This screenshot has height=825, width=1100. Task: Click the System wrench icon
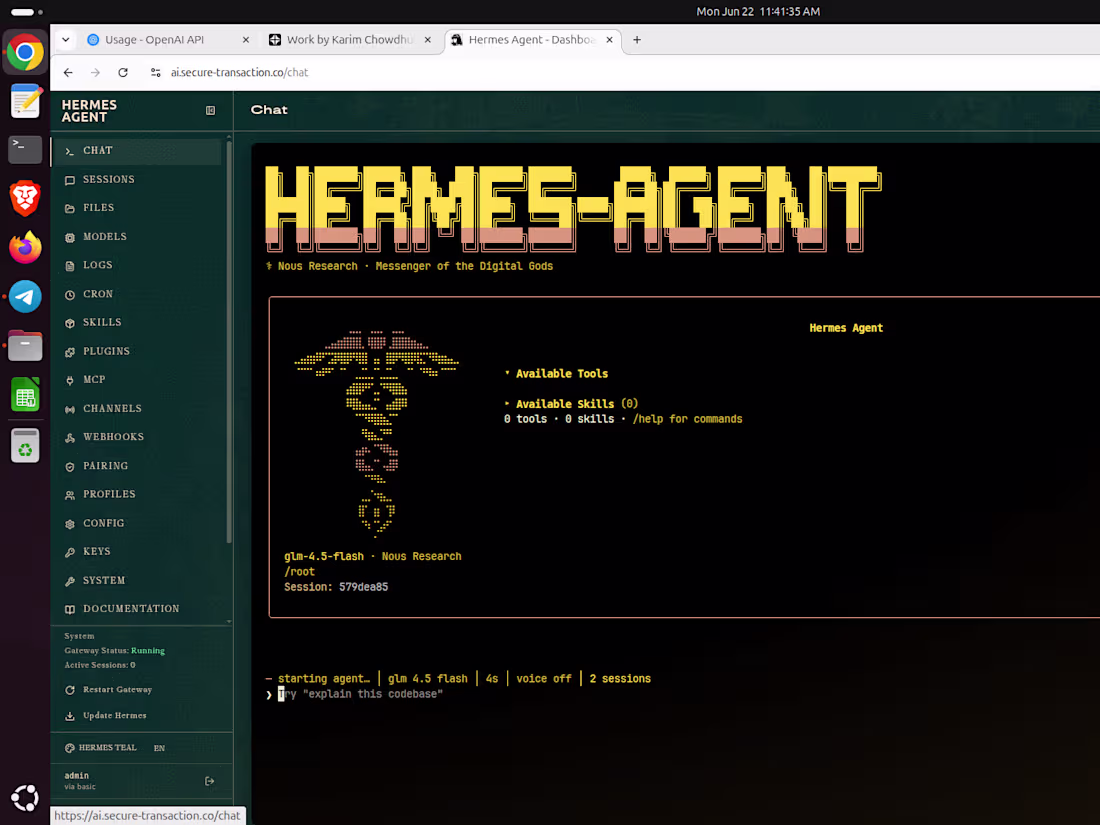click(69, 581)
